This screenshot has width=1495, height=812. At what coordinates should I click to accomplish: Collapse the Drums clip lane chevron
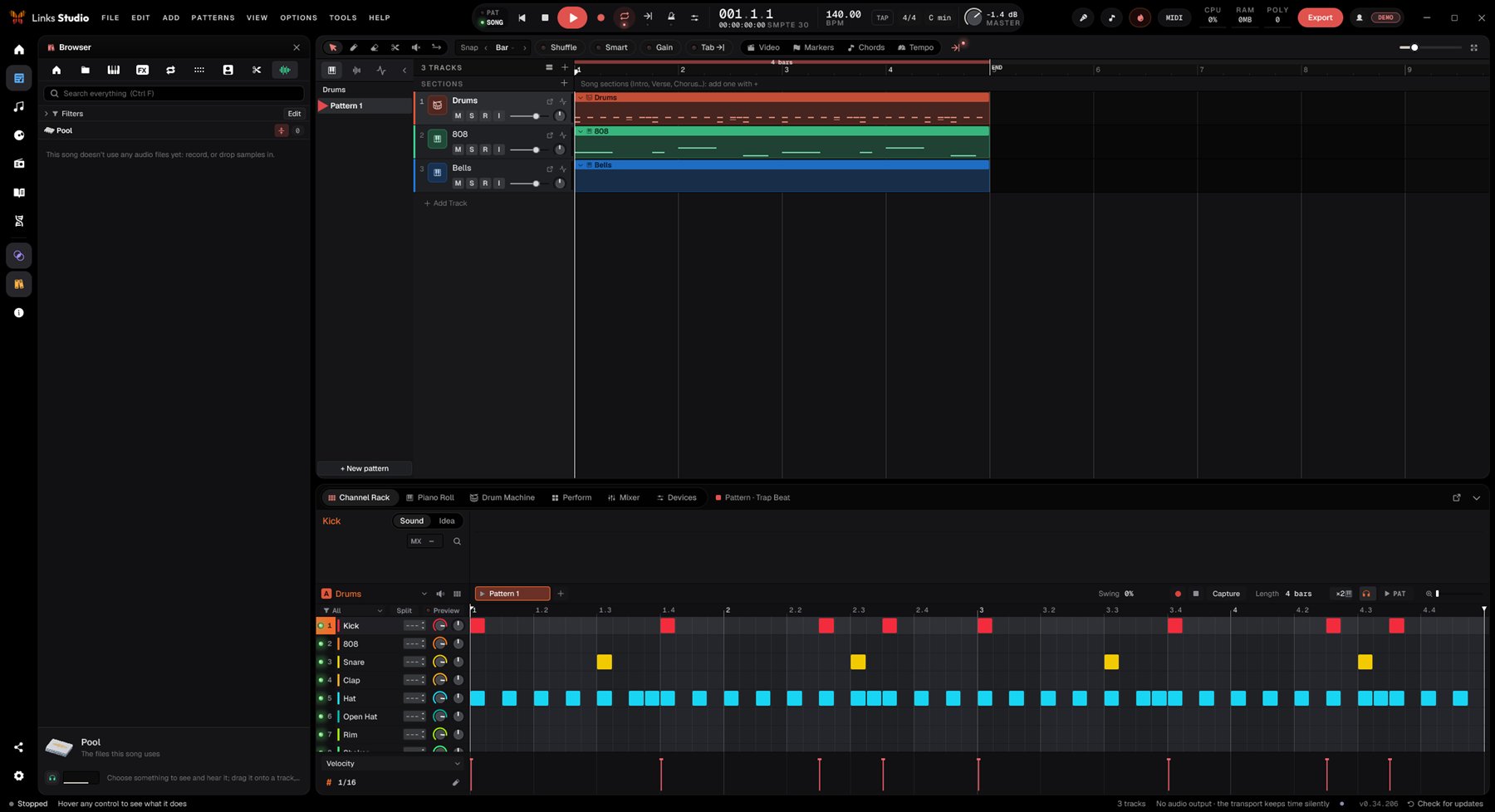(581, 98)
